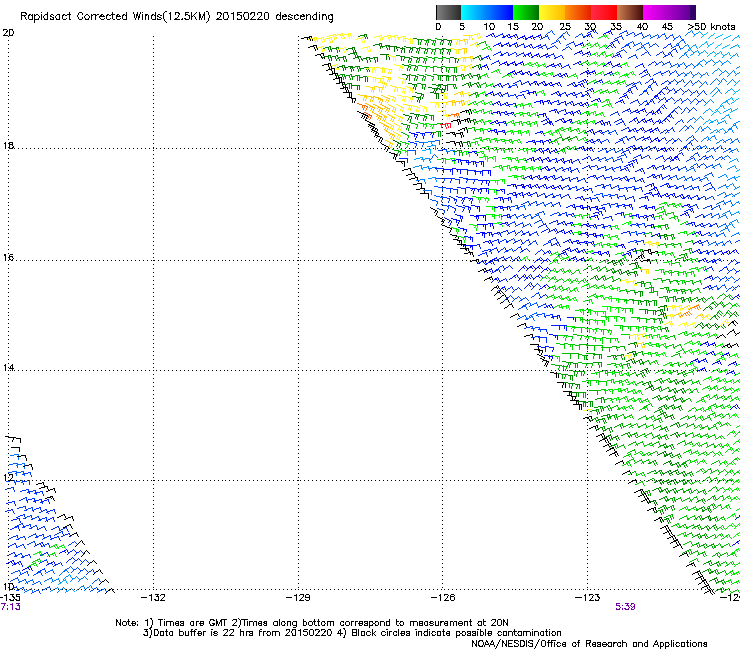
Task: Click the latitude label 16
Action: (x=8, y=257)
